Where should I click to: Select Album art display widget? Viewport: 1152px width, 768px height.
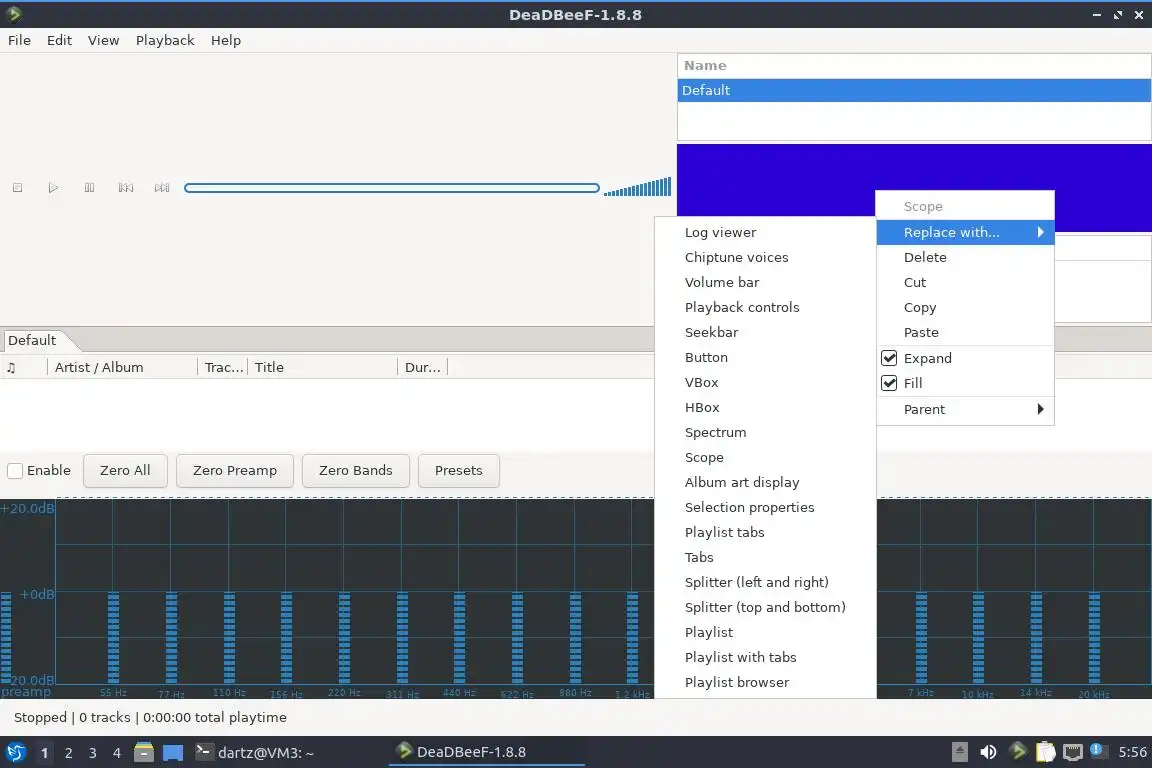click(765, 482)
